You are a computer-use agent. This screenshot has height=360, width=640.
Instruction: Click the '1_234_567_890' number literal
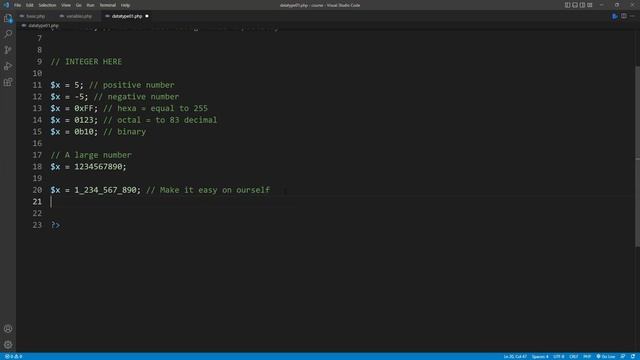click(105, 190)
